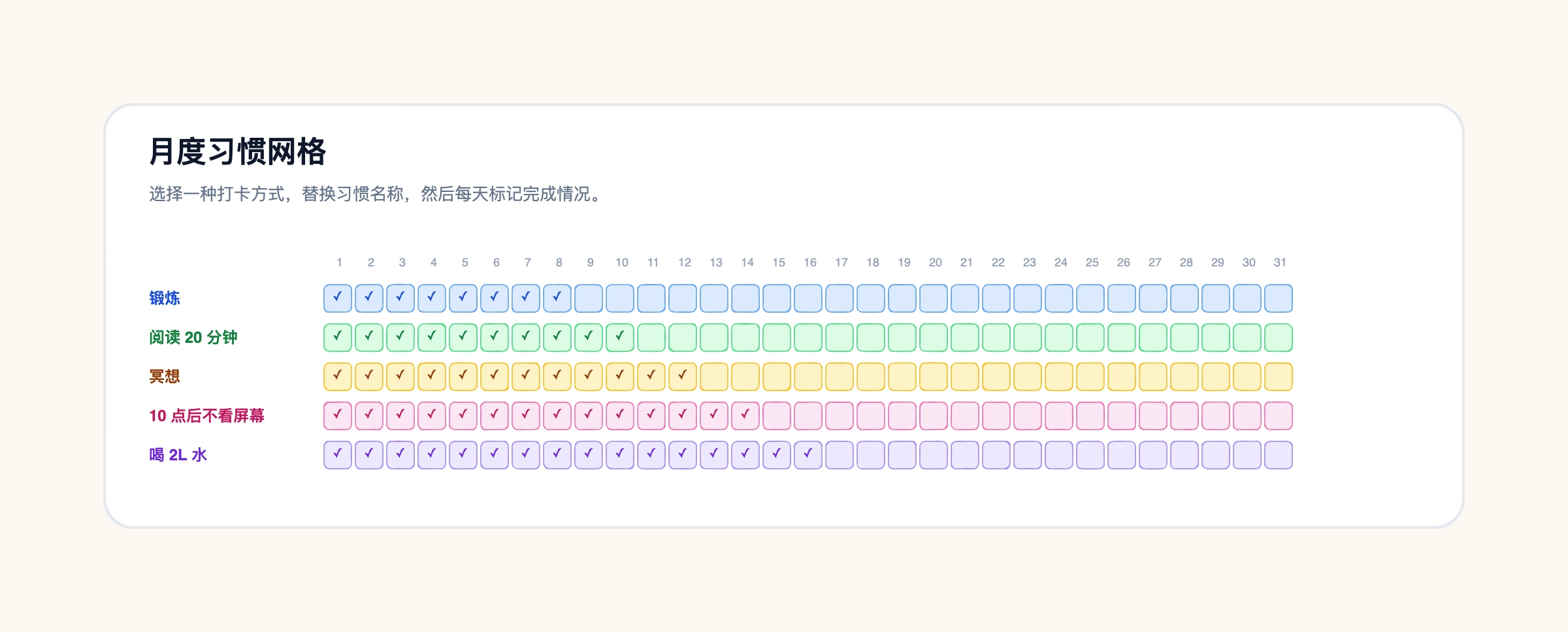Uncheck day 1 box in 锻炼 row

[338, 298]
